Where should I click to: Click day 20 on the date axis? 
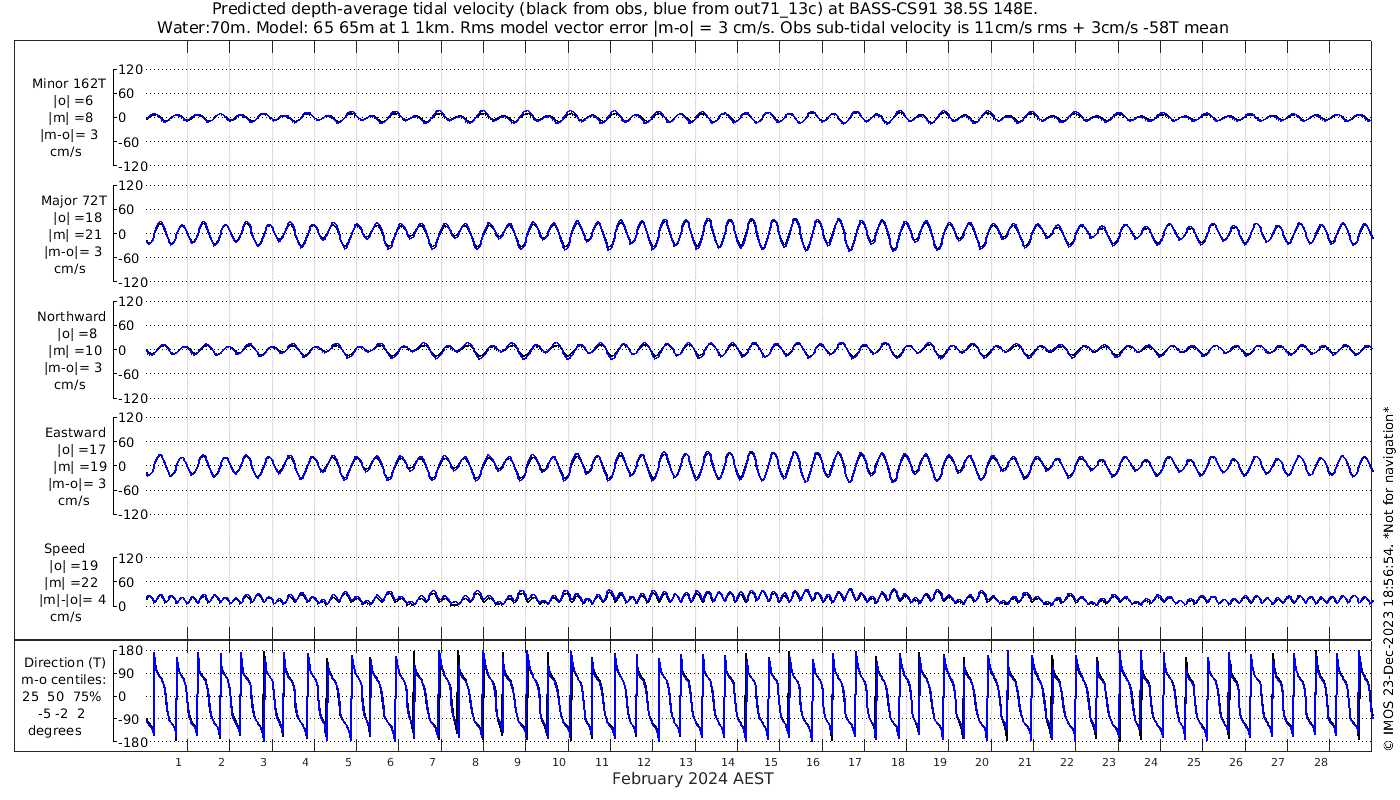[x=981, y=762]
